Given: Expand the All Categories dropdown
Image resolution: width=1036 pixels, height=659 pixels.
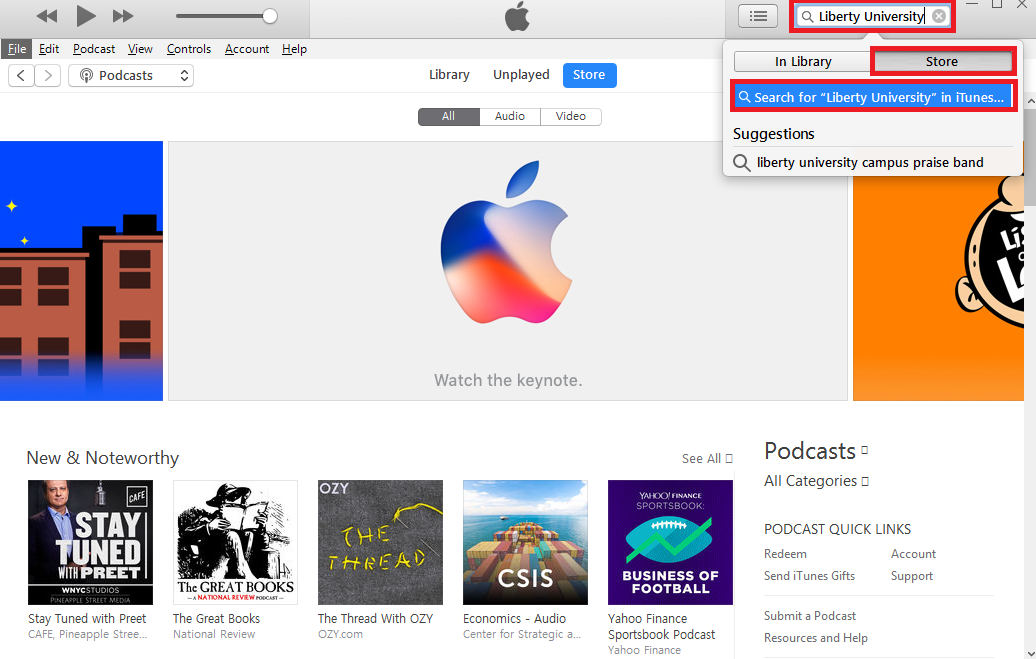Looking at the screenshot, I should [816, 481].
